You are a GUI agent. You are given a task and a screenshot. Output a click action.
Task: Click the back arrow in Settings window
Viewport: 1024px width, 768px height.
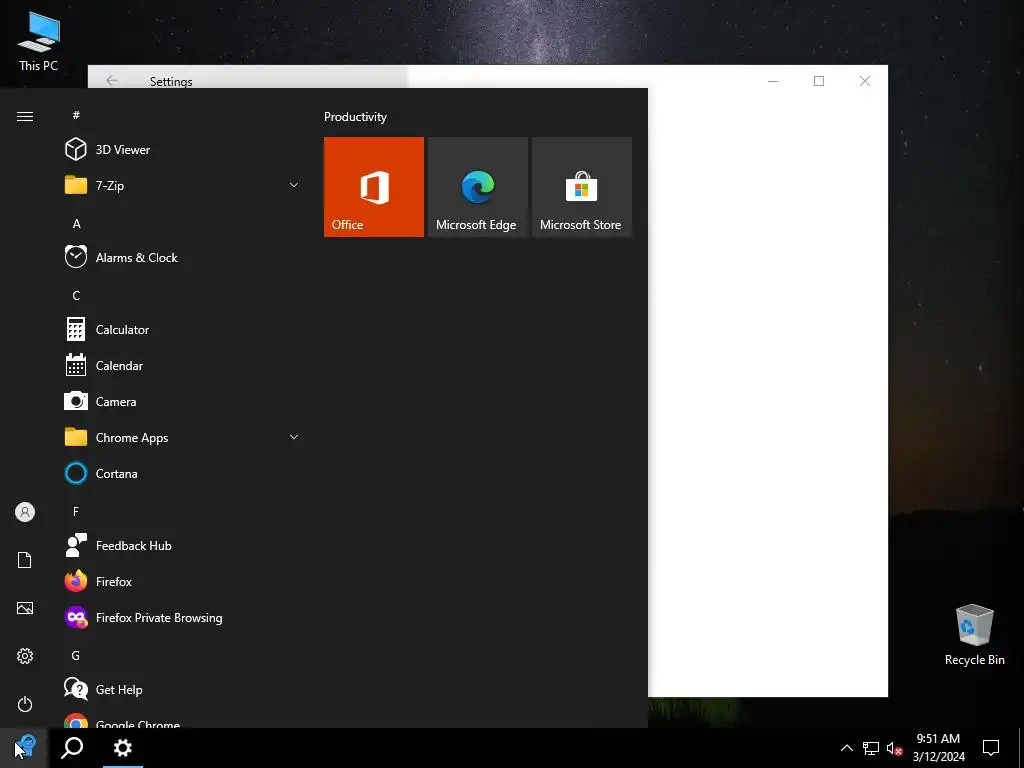coord(112,81)
